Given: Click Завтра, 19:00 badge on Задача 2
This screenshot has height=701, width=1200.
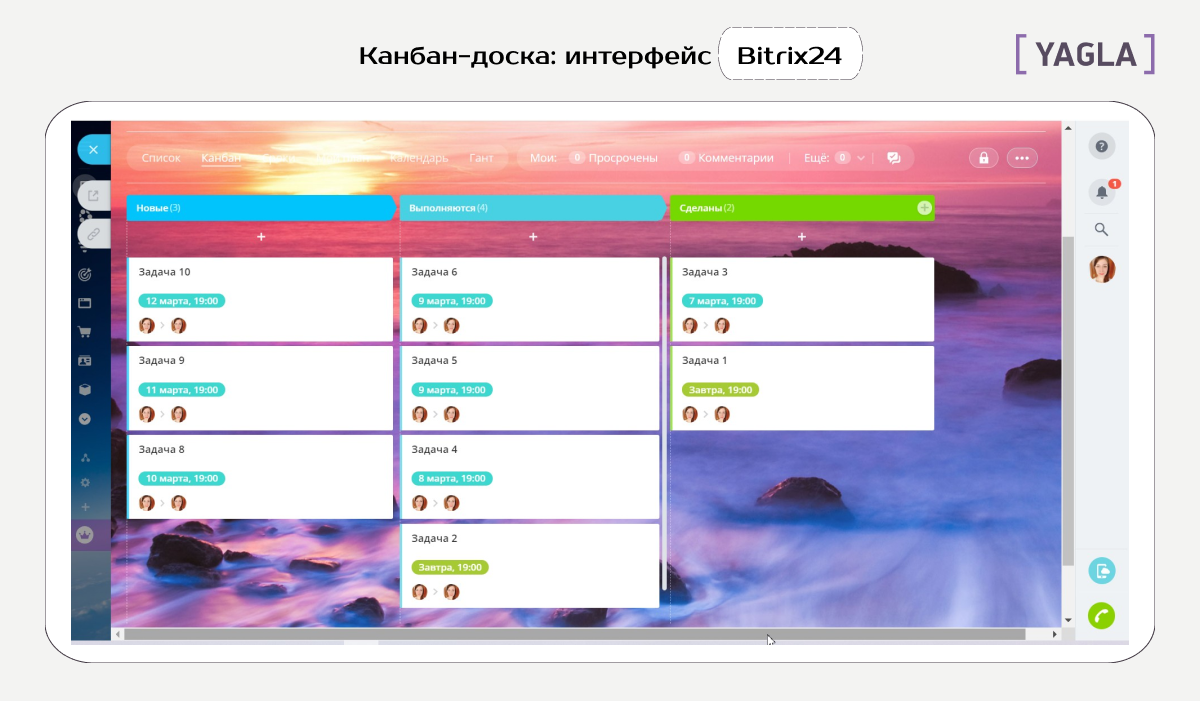Looking at the screenshot, I should [450, 567].
